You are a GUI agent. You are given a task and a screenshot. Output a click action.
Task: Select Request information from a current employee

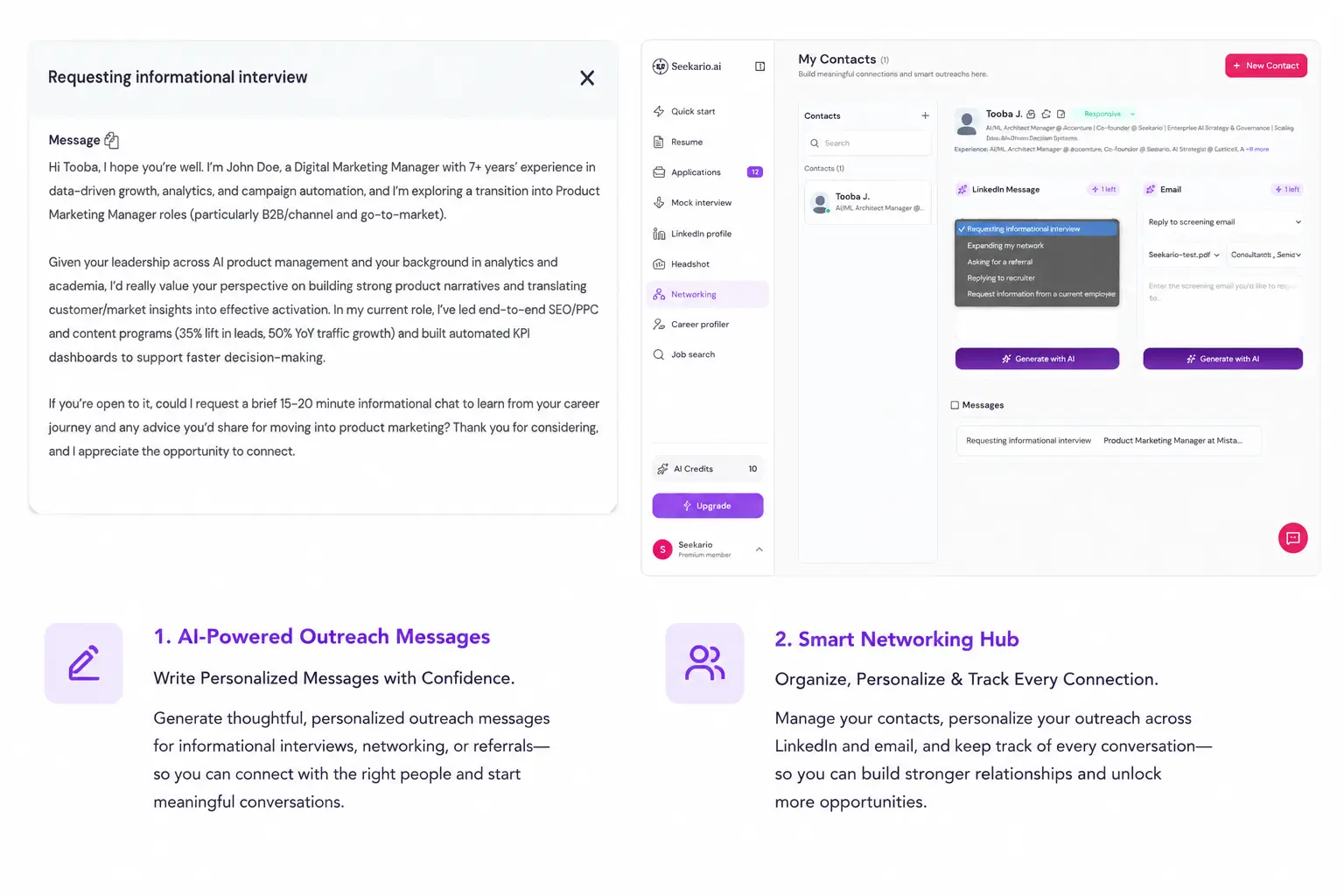1037,294
